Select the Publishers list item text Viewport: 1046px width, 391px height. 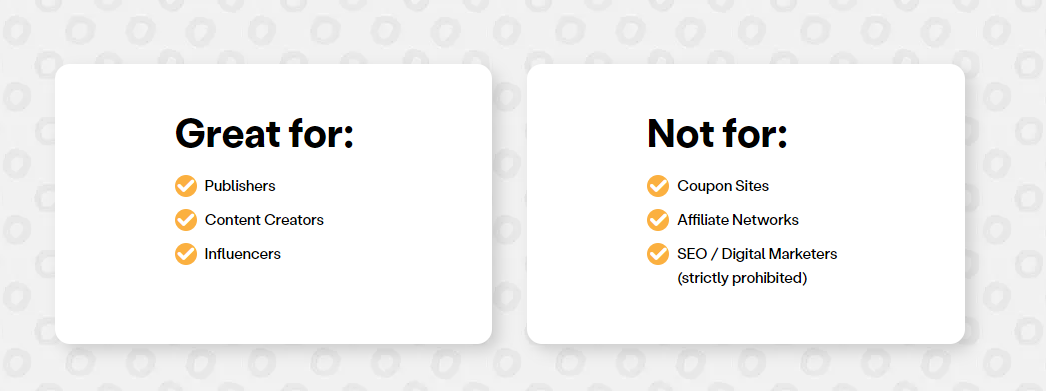(x=240, y=186)
